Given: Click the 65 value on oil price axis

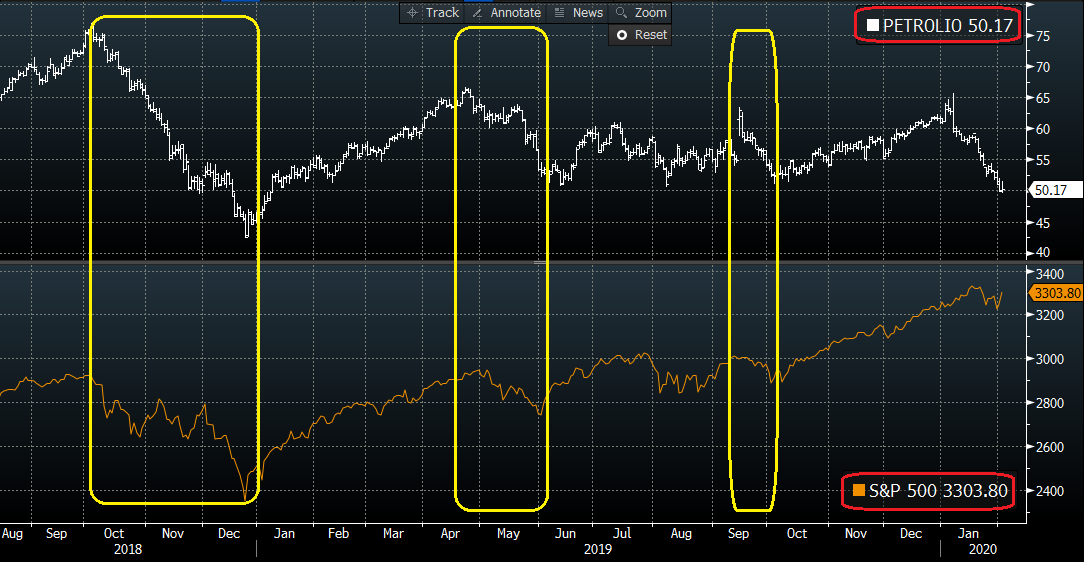Looking at the screenshot, I should (x=1043, y=99).
